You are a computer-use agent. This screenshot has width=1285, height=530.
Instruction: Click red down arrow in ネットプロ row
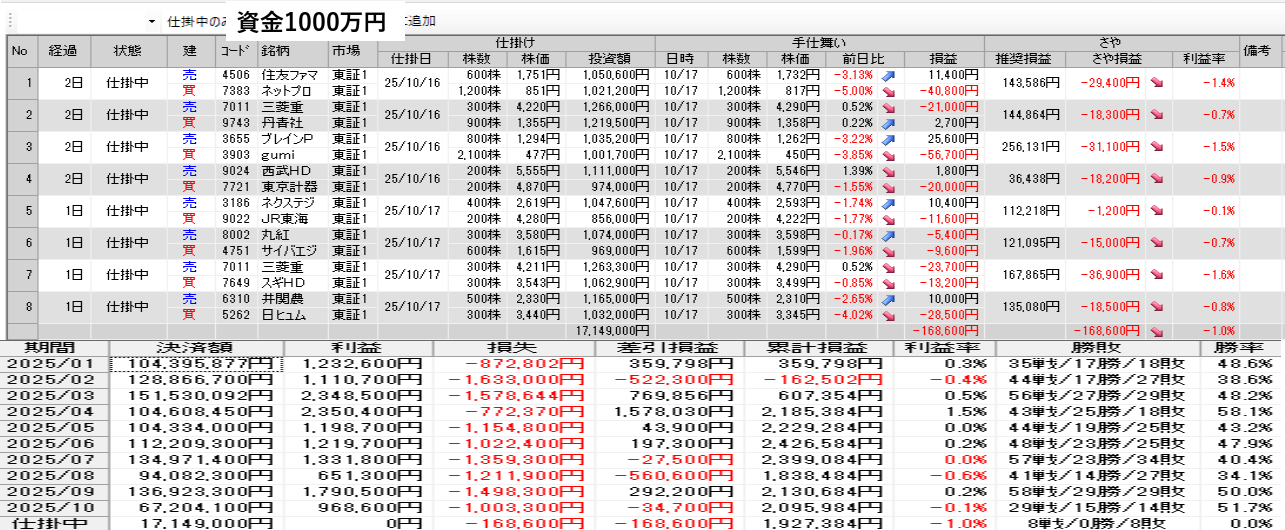pos(887,91)
